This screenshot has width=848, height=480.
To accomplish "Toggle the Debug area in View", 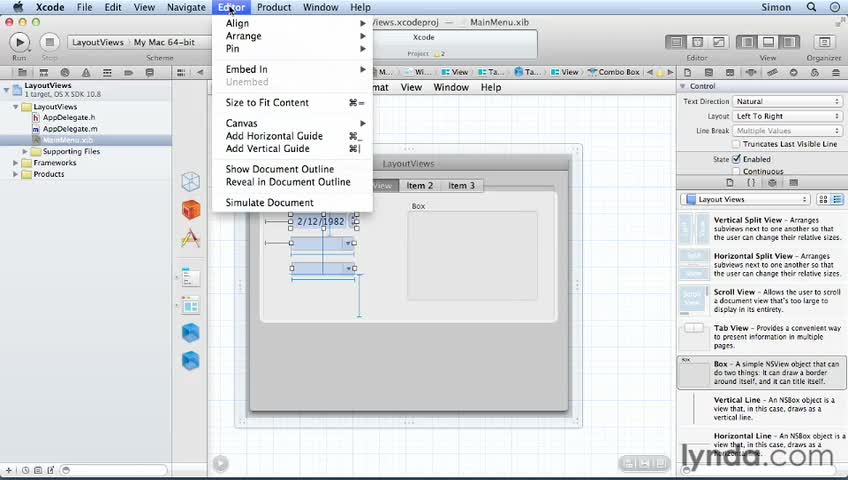I will (768, 42).
